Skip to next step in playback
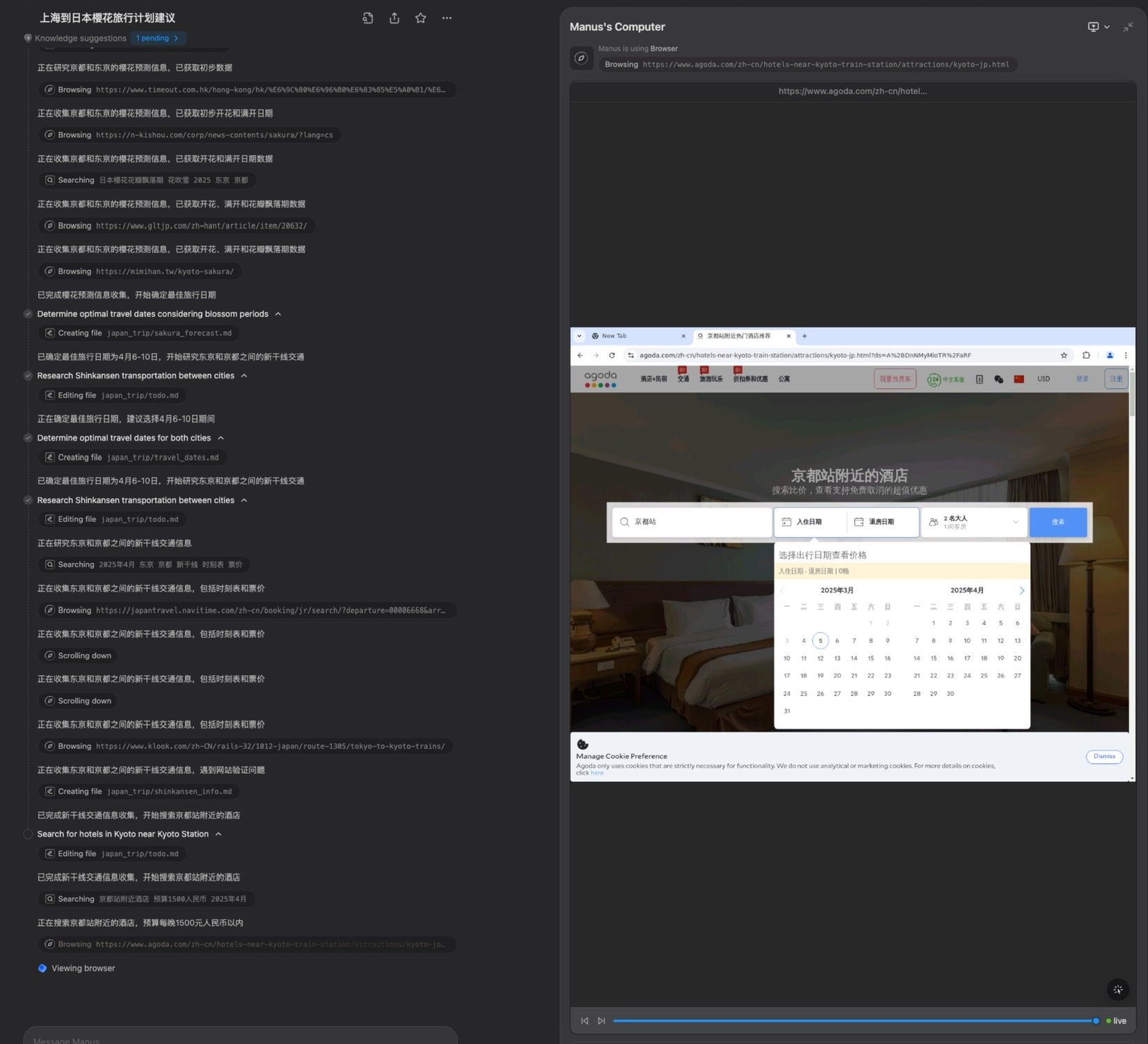Screen dimensions: 1148x1044 pos(602,1020)
